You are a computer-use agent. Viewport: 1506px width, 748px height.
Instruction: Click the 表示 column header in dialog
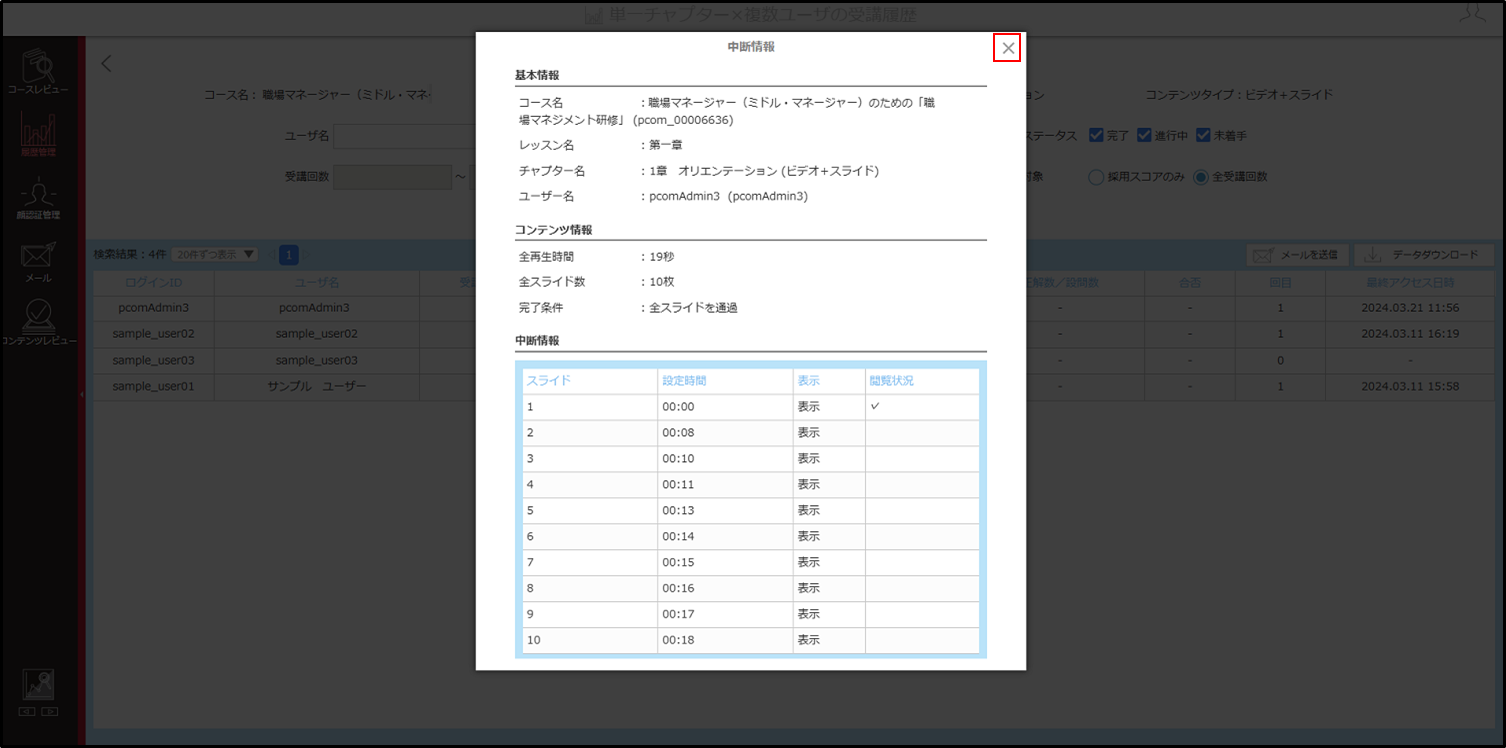(x=829, y=381)
